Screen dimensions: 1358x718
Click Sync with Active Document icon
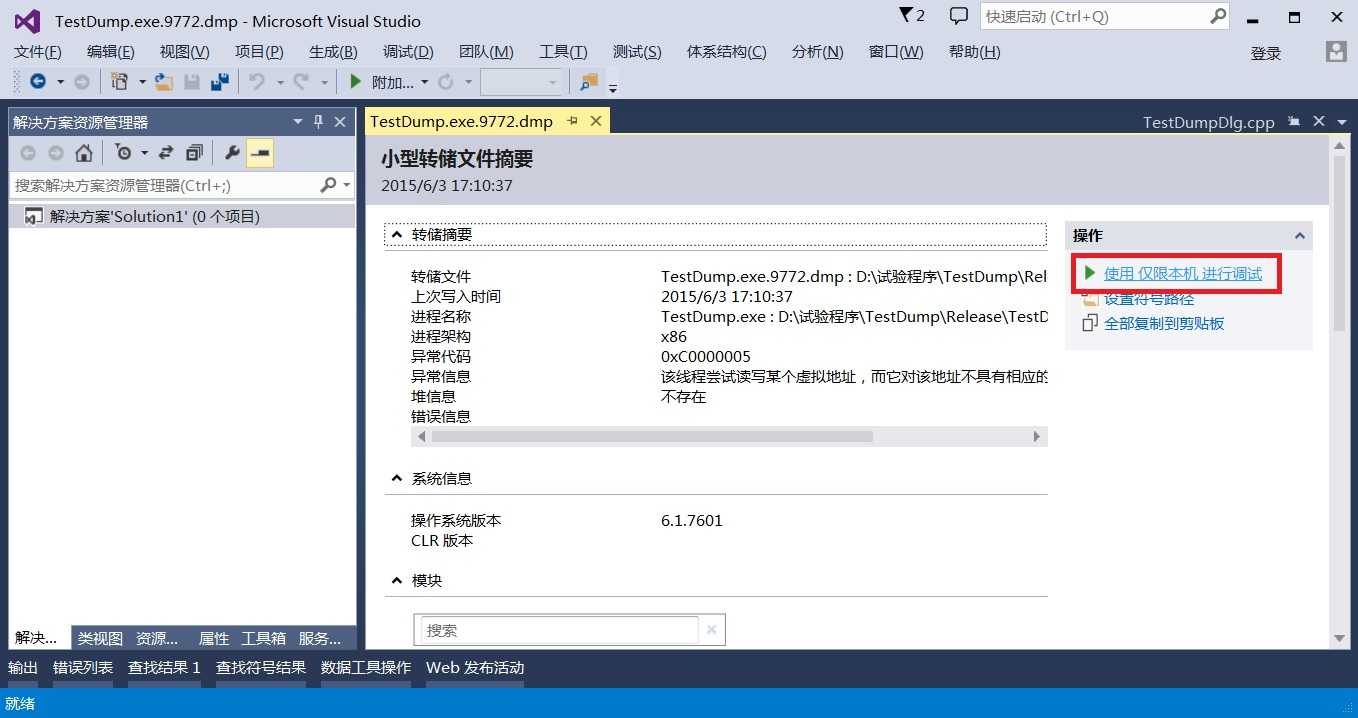click(x=166, y=153)
